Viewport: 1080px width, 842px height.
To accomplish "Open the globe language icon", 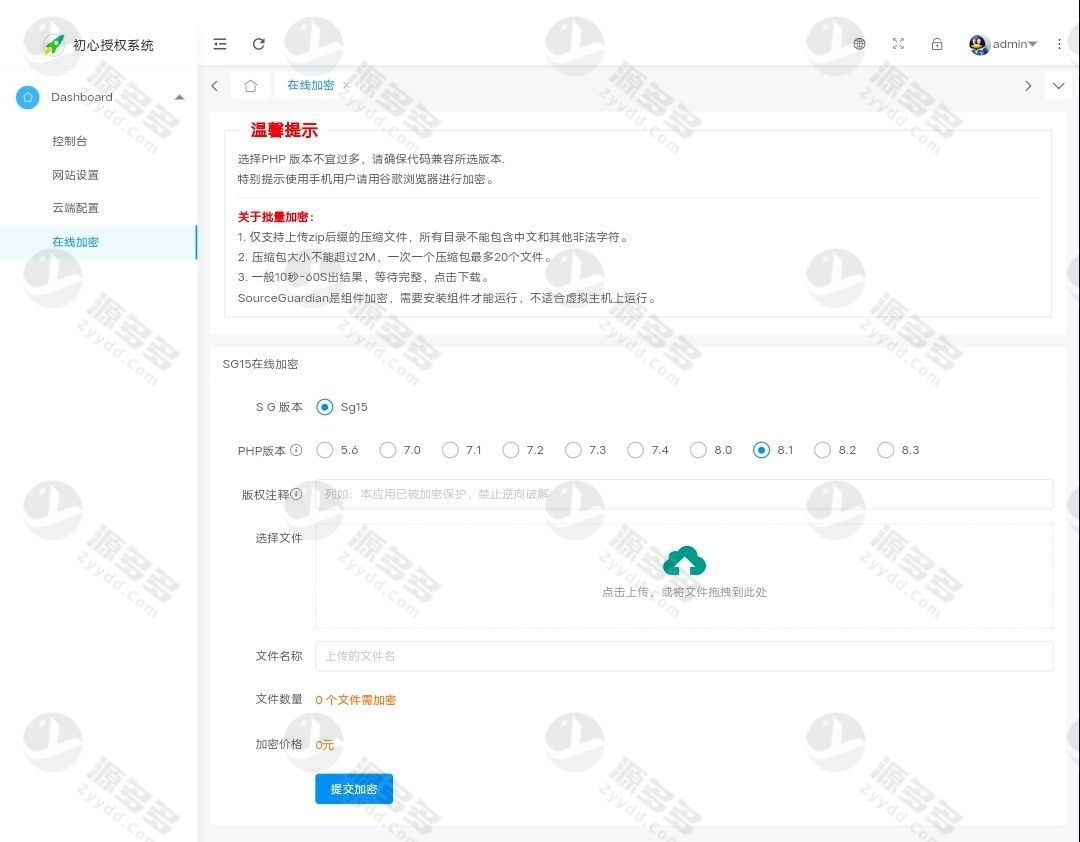I will (x=860, y=44).
